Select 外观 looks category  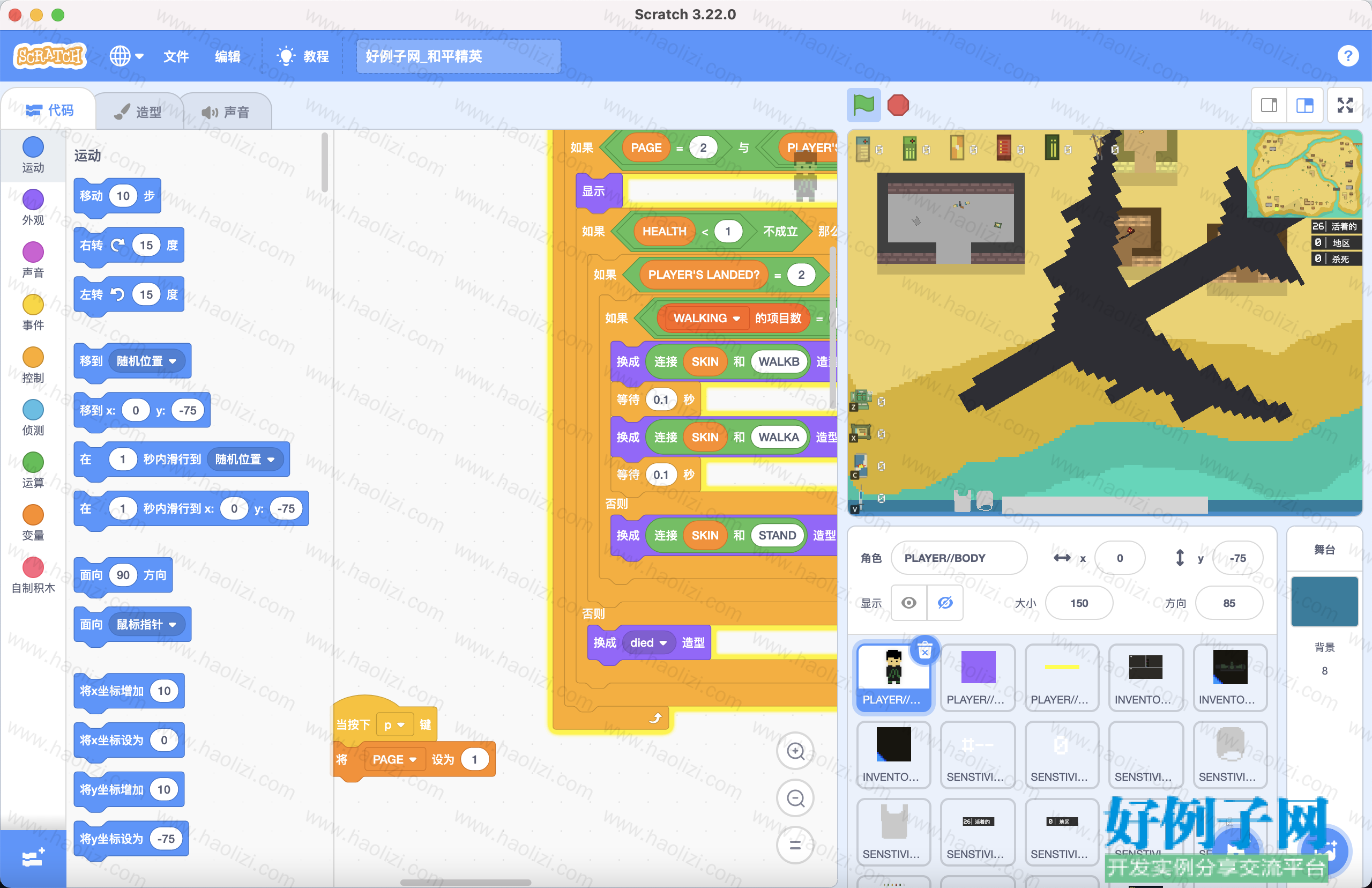pyautogui.click(x=33, y=206)
